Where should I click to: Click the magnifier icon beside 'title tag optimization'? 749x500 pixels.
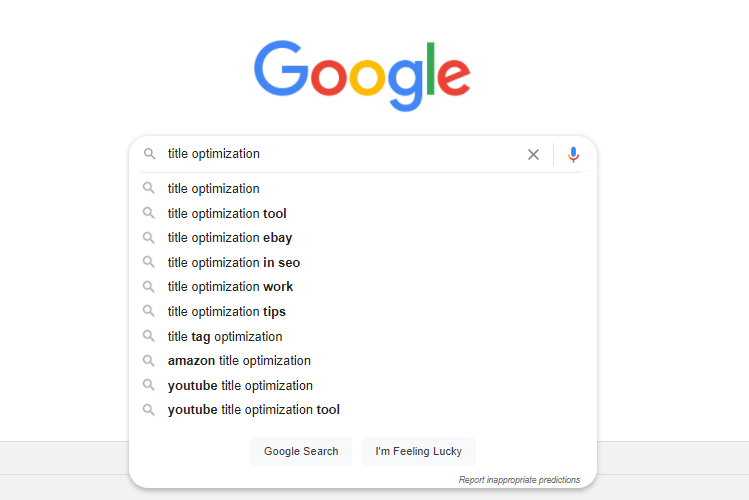[x=149, y=336]
